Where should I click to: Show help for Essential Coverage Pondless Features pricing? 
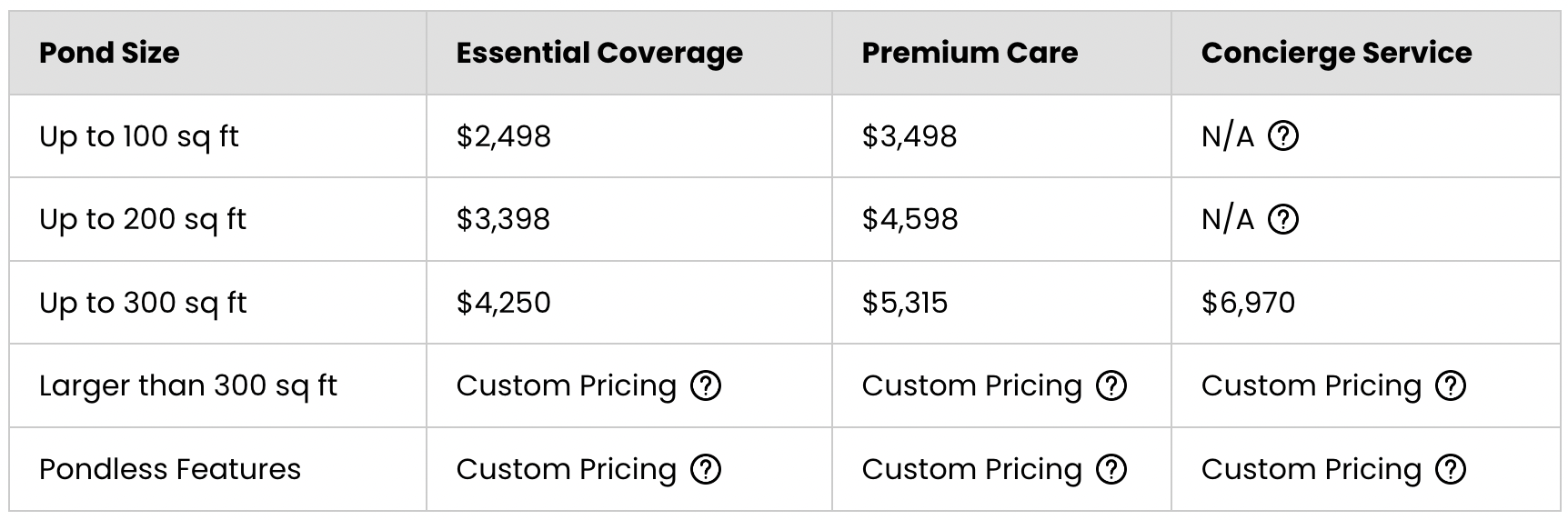click(706, 469)
